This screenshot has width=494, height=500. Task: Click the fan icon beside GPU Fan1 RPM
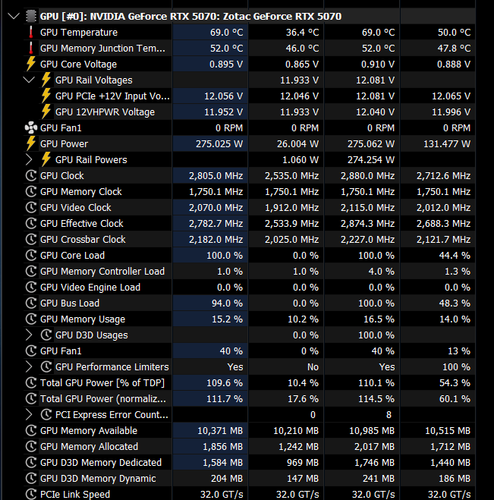click(x=31, y=128)
